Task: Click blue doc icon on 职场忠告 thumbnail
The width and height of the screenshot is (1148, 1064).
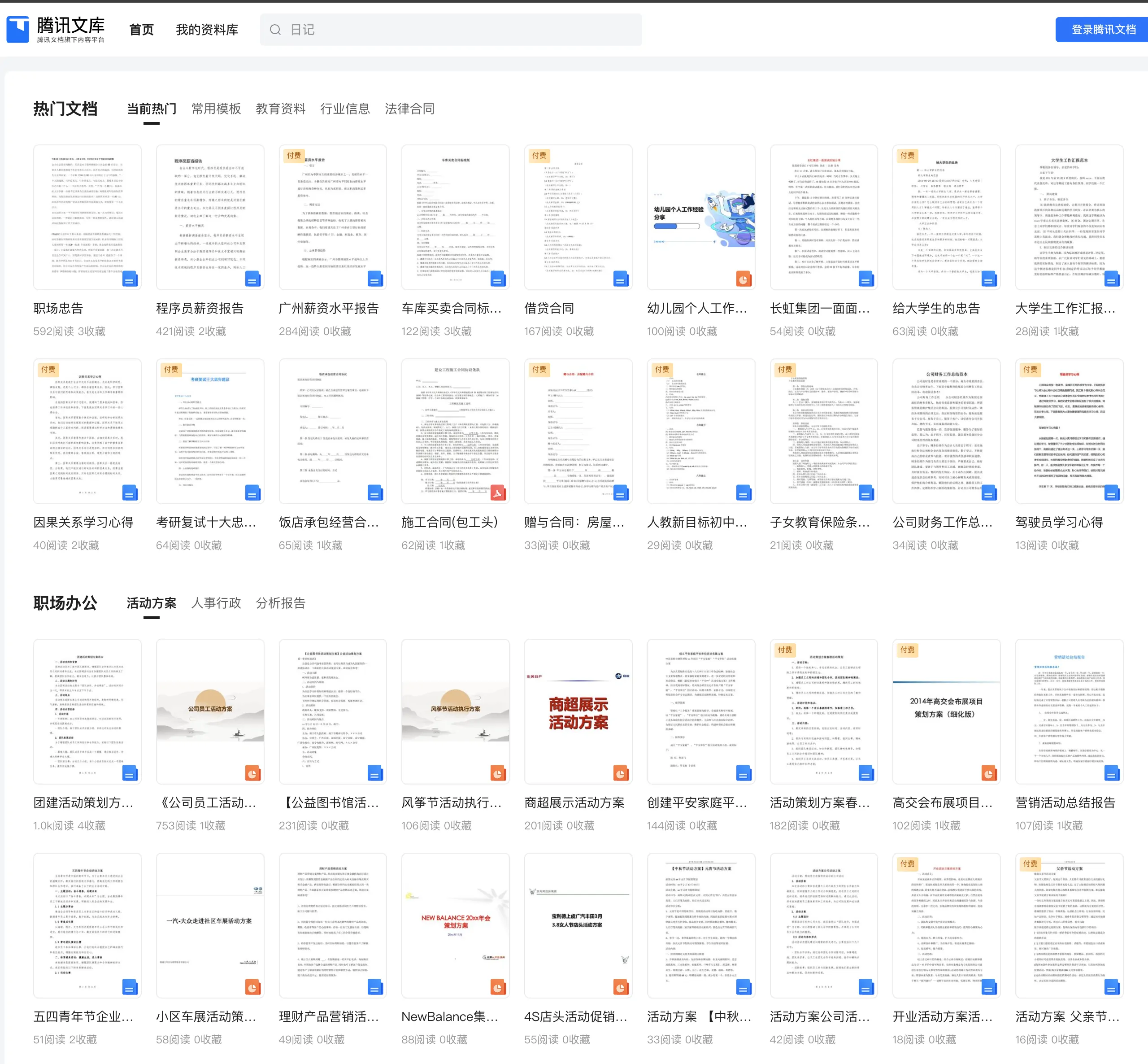Action: click(x=130, y=279)
